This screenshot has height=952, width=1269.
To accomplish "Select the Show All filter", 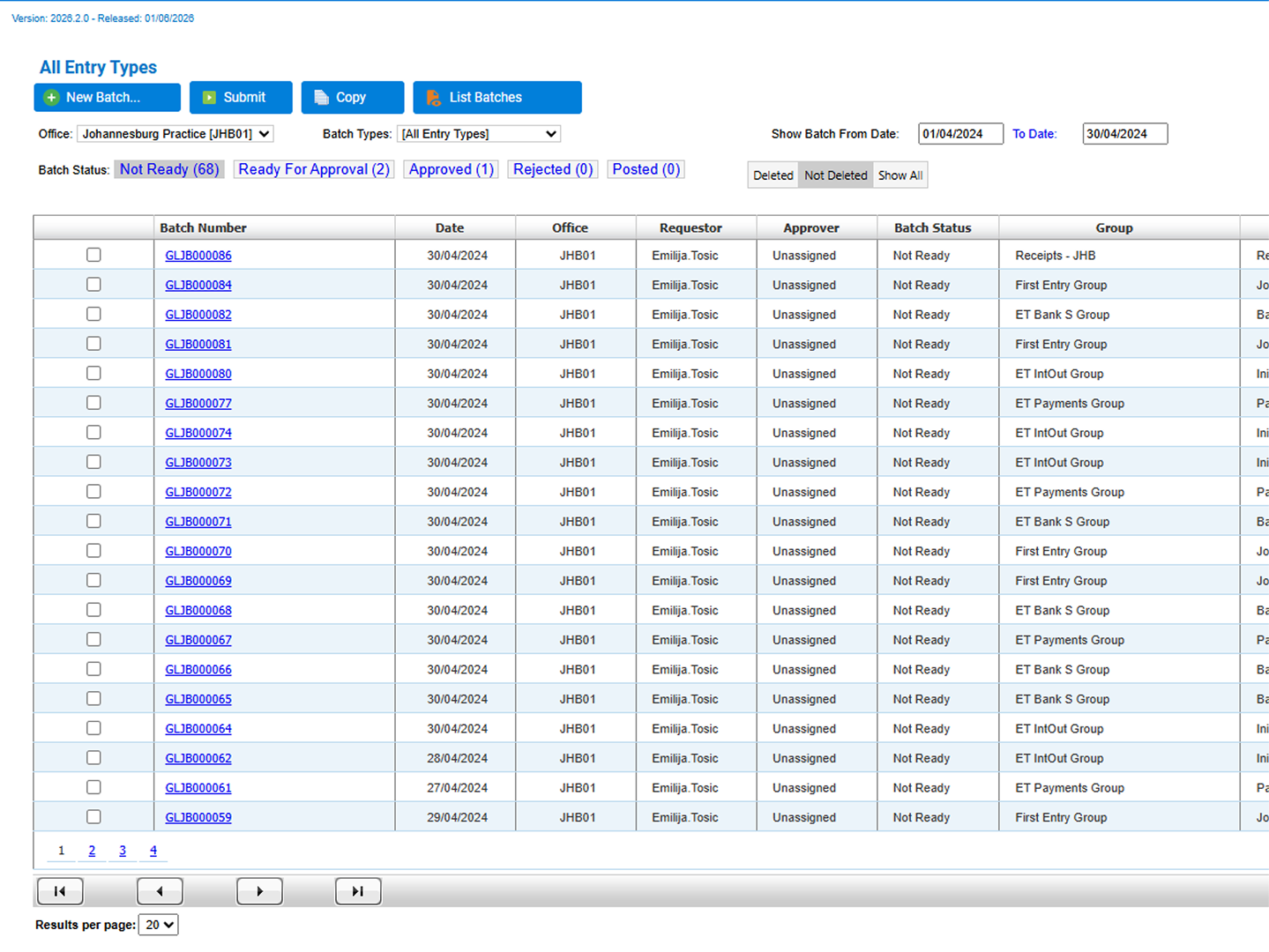I will pyautogui.click(x=900, y=175).
